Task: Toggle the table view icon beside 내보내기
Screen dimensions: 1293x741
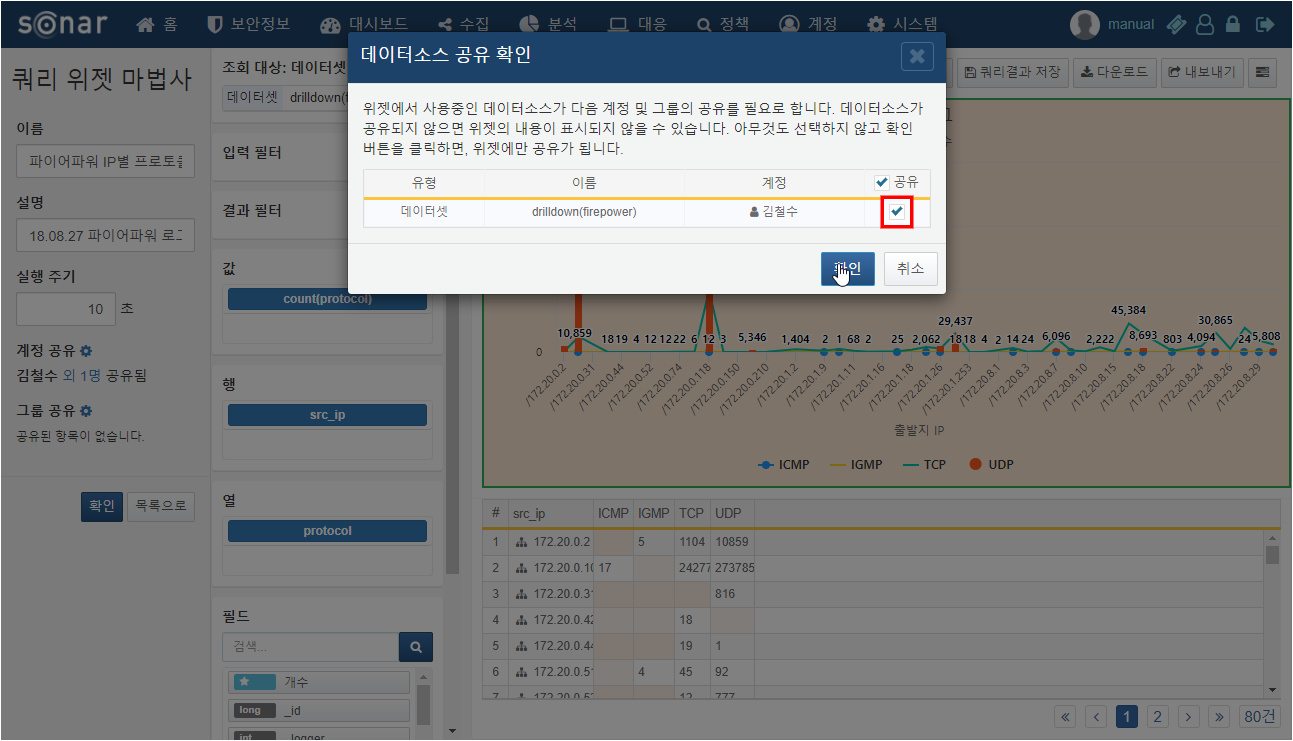Action: pyautogui.click(x=1263, y=72)
